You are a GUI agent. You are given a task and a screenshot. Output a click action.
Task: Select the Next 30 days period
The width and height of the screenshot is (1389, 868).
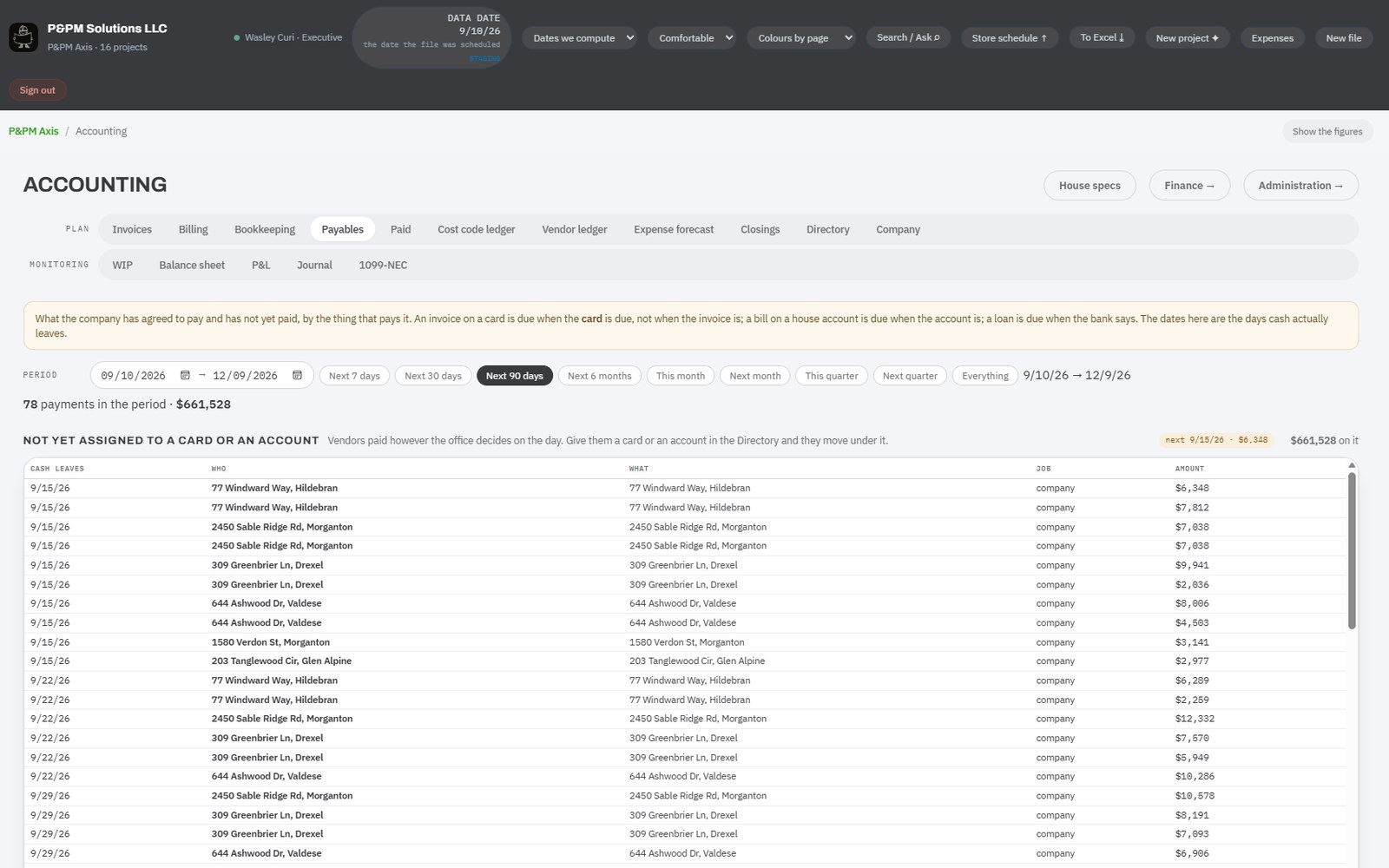point(433,376)
